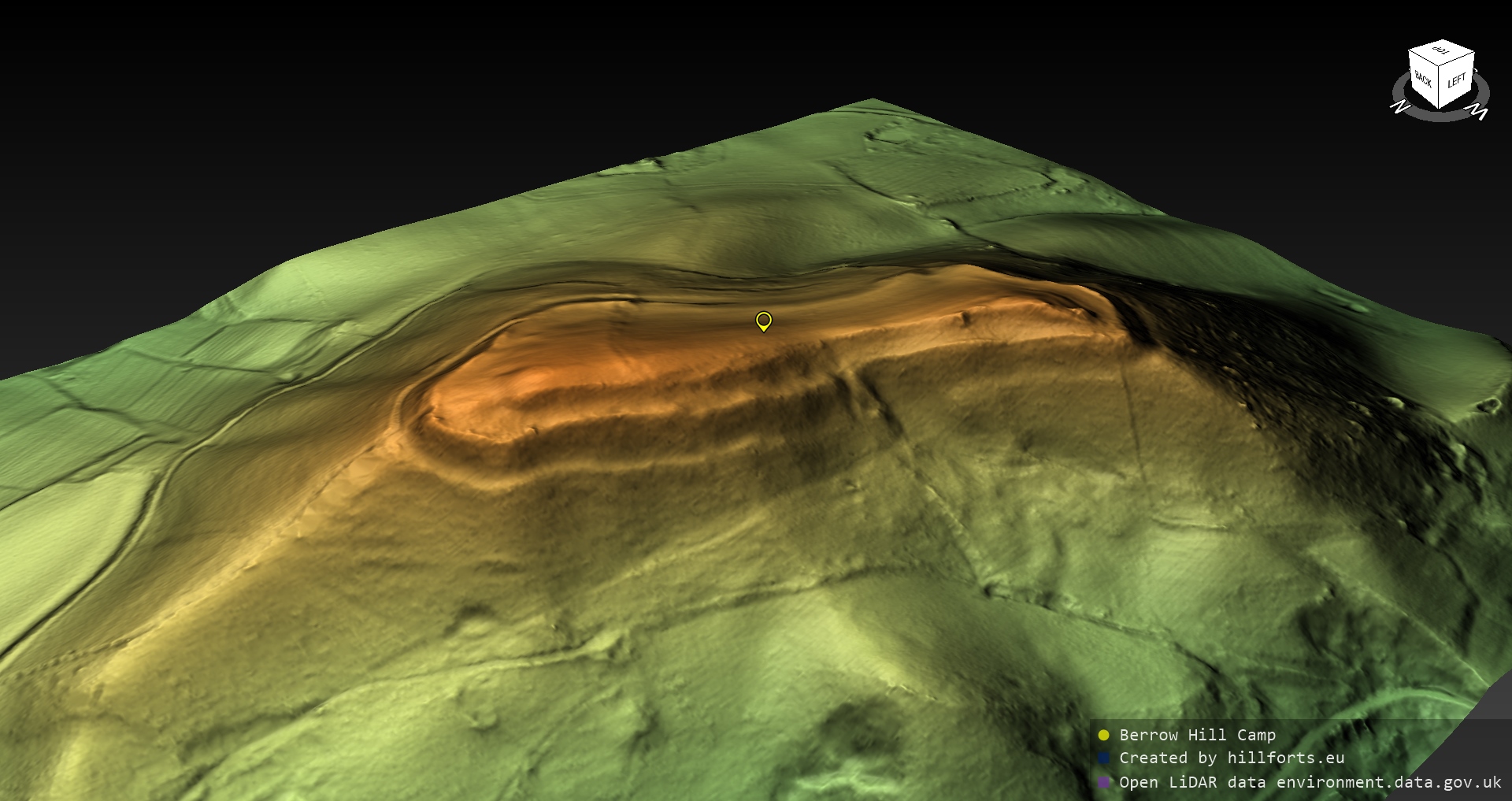
Task: Click the purple square legend marker
Action: point(1103,782)
